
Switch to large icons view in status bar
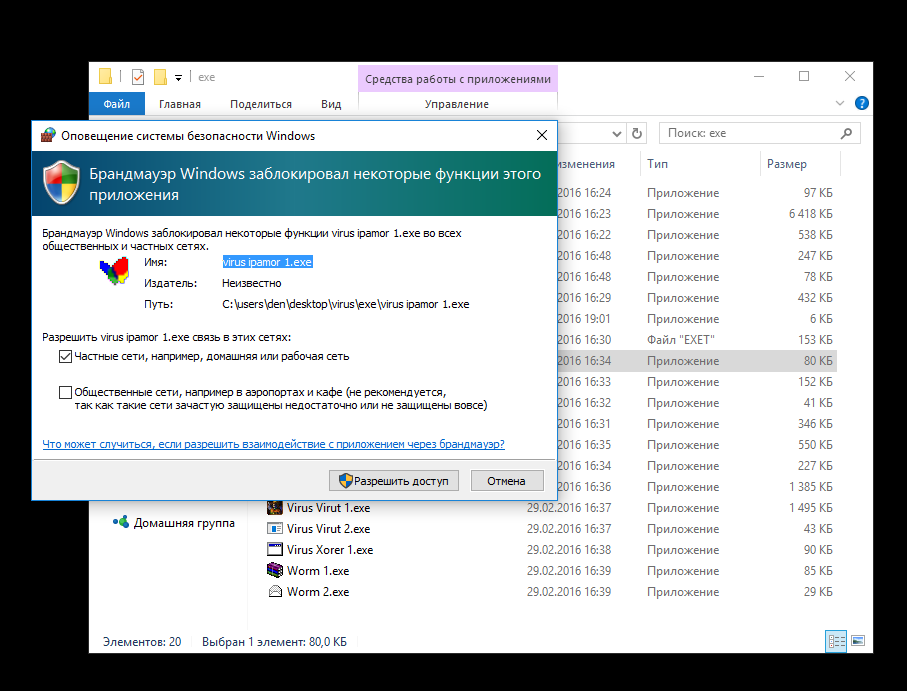point(857,641)
